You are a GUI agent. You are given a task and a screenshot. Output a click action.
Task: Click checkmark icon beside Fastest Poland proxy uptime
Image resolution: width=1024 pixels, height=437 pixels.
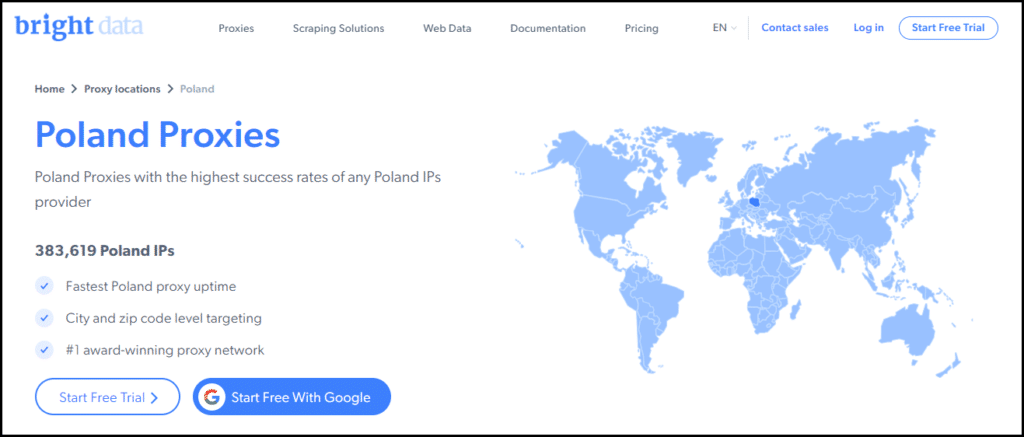click(44, 285)
